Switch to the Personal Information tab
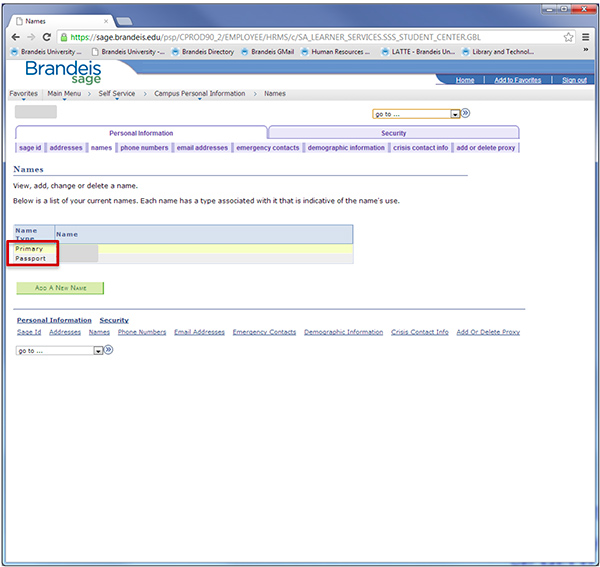This screenshot has width=600, height=567. 141,133
